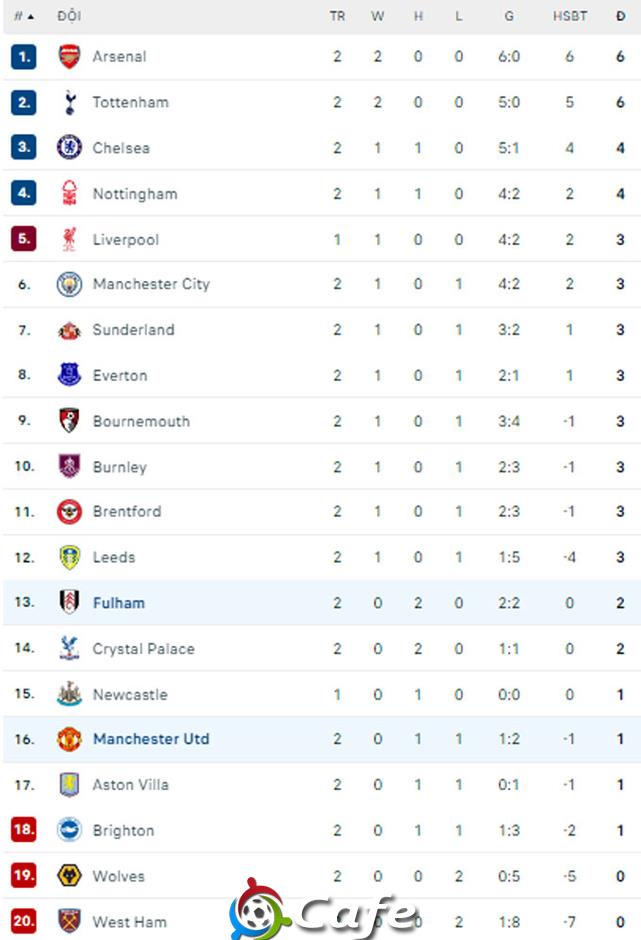Sort by the G goals column header
The width and height of the screenshot is (641, 940).
pyautogui.click(x=508, y=16)
